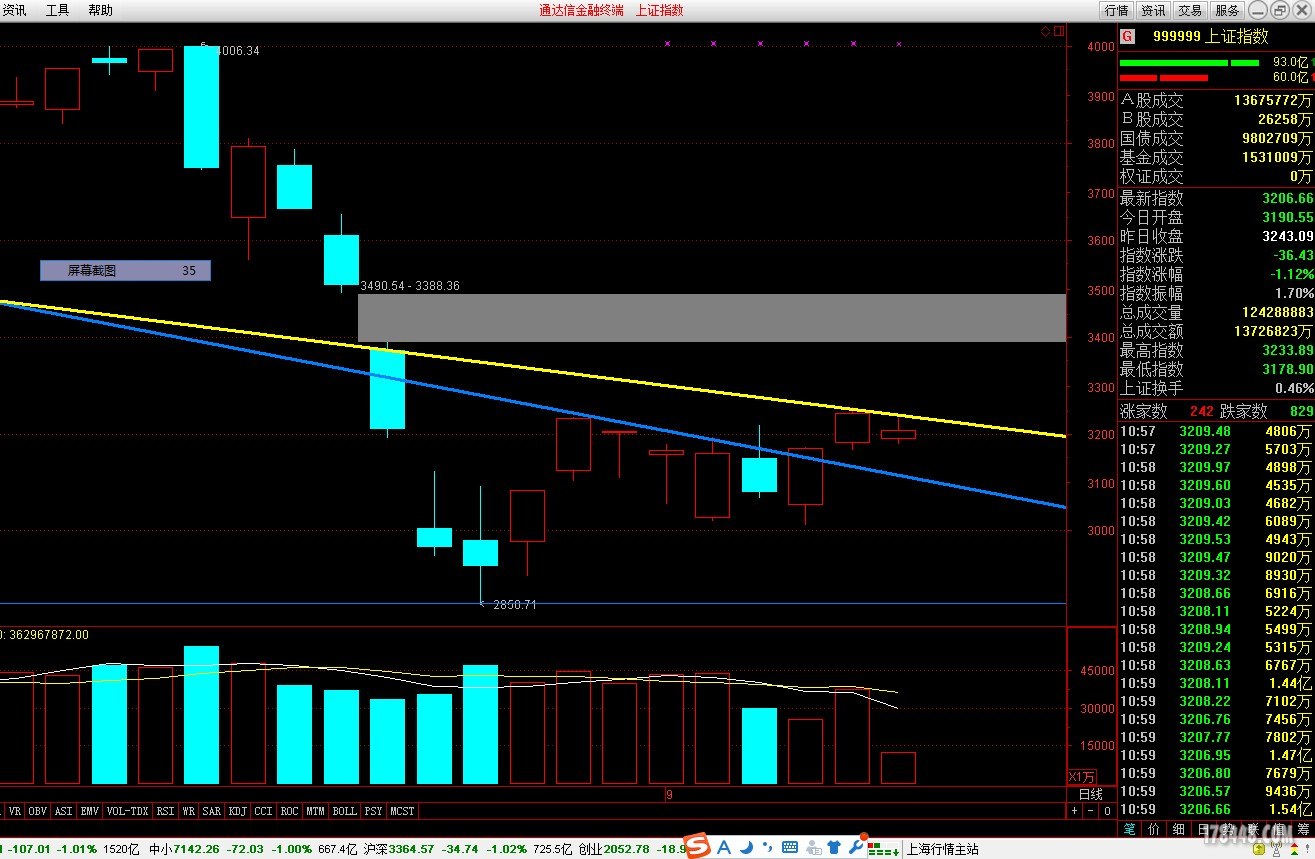Click the 2850.71 low price label
This screenshot has width=1315, height=859.
pyautogui.click(x=515, y=605)
